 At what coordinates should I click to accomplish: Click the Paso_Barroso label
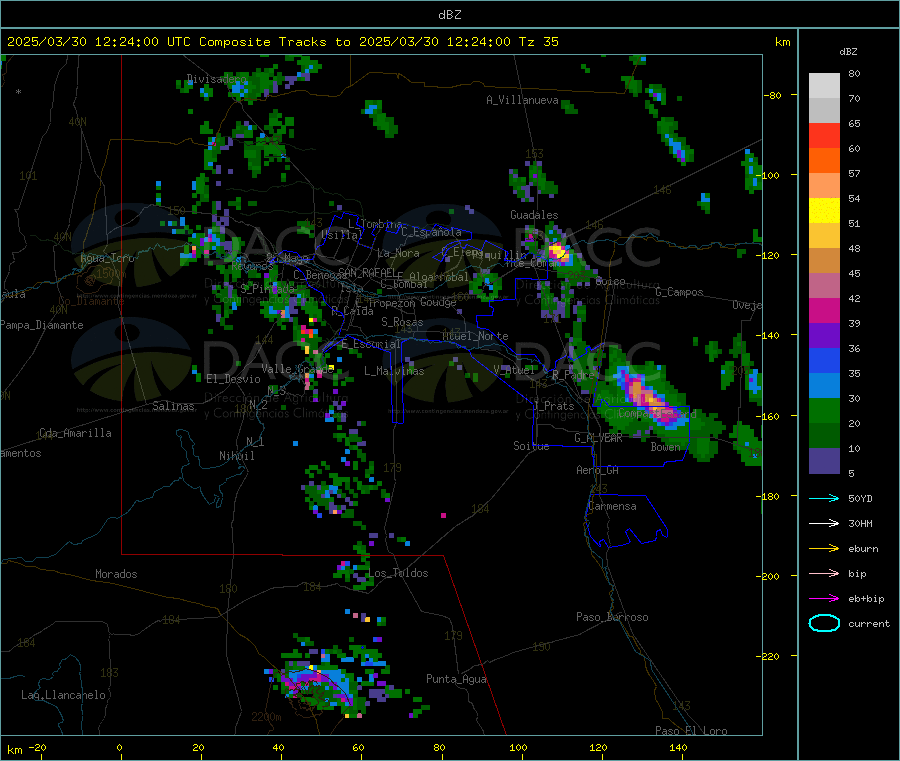point(612,617)
